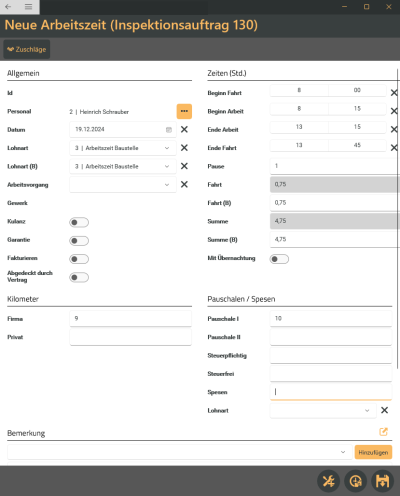Minimize the window
The width and height of the screenshot is (400, 496).
point(345,7)
